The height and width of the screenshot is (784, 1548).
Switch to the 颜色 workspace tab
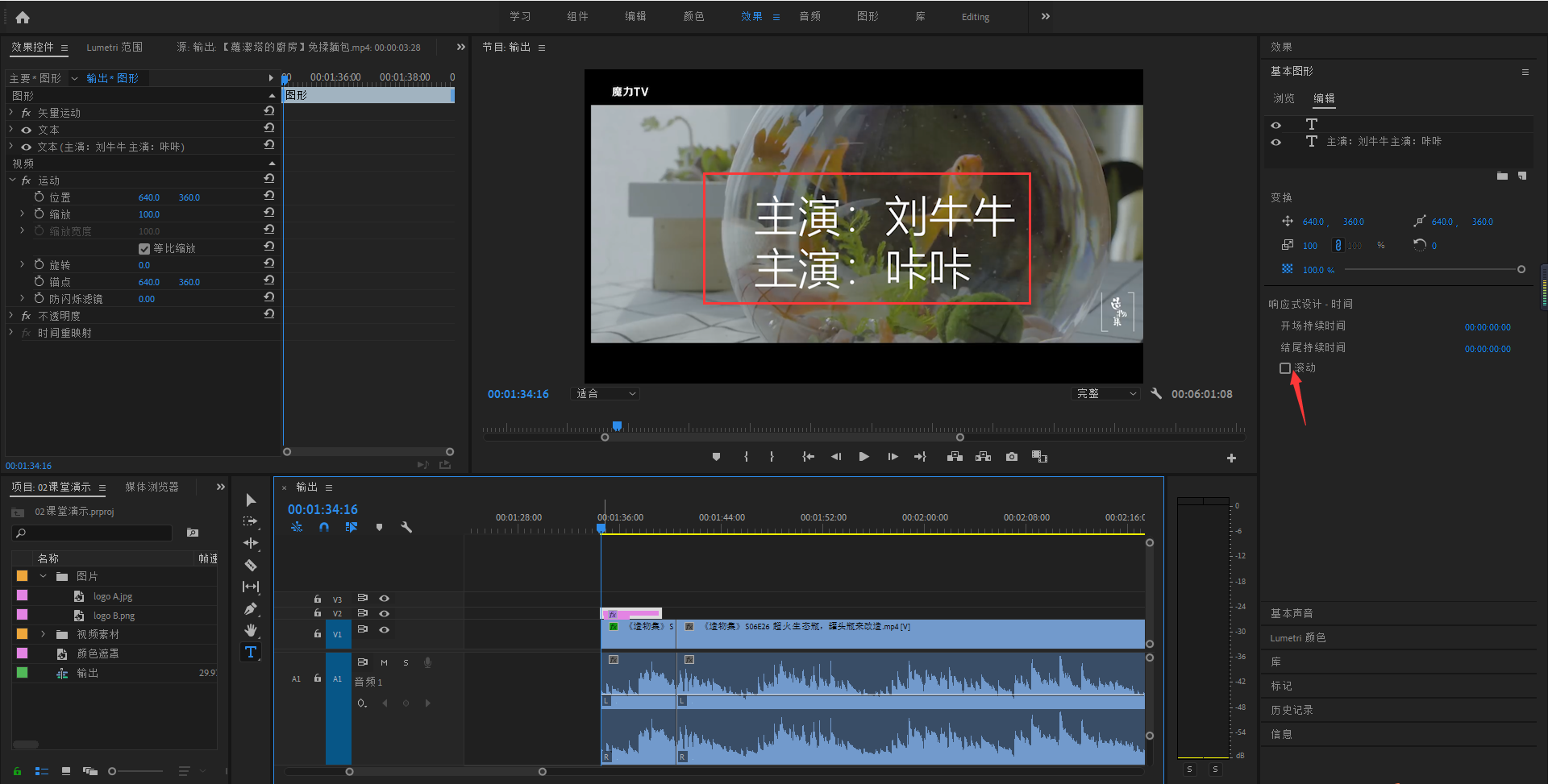click(693, 16)
